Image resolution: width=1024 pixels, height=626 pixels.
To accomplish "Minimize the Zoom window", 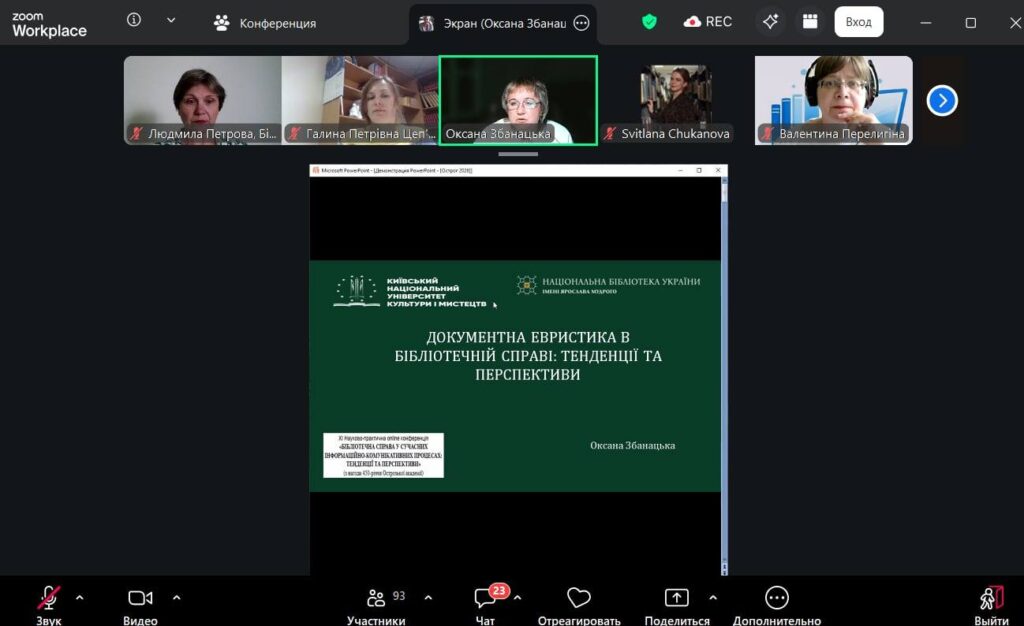I will pos(925,23).
